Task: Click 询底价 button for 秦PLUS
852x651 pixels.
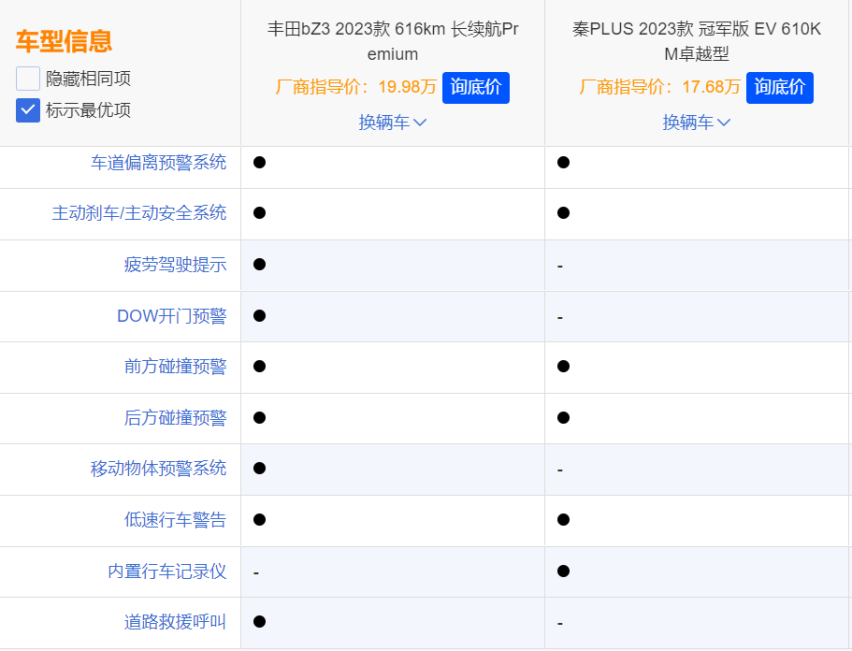Action: tap(779, 87)
